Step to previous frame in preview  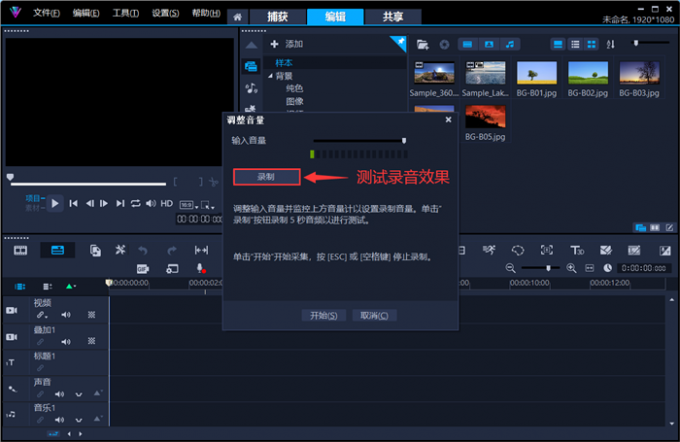click(89, 203)
